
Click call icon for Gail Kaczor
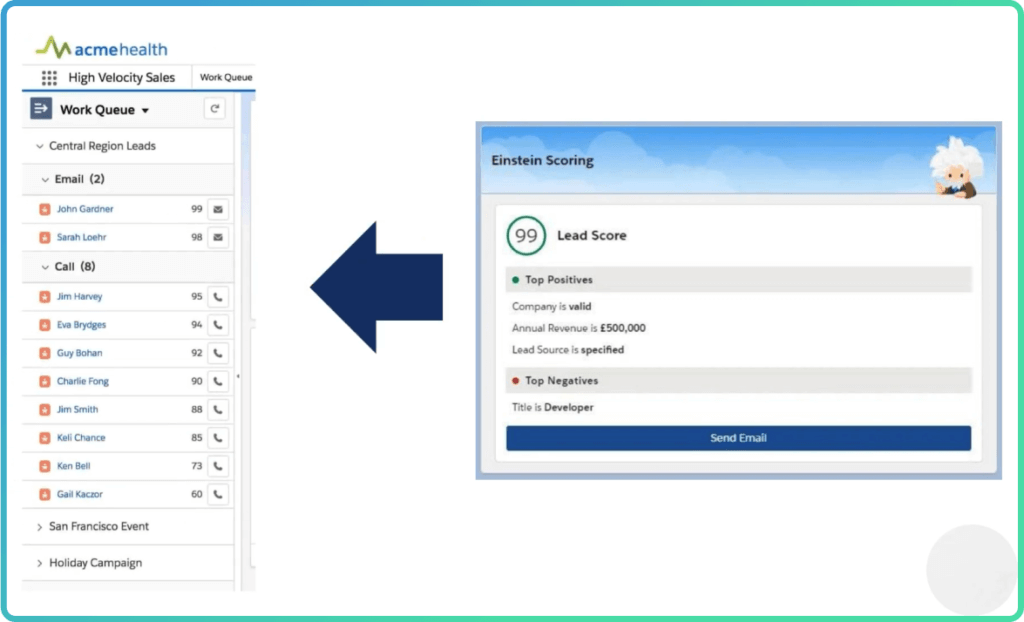218,494
